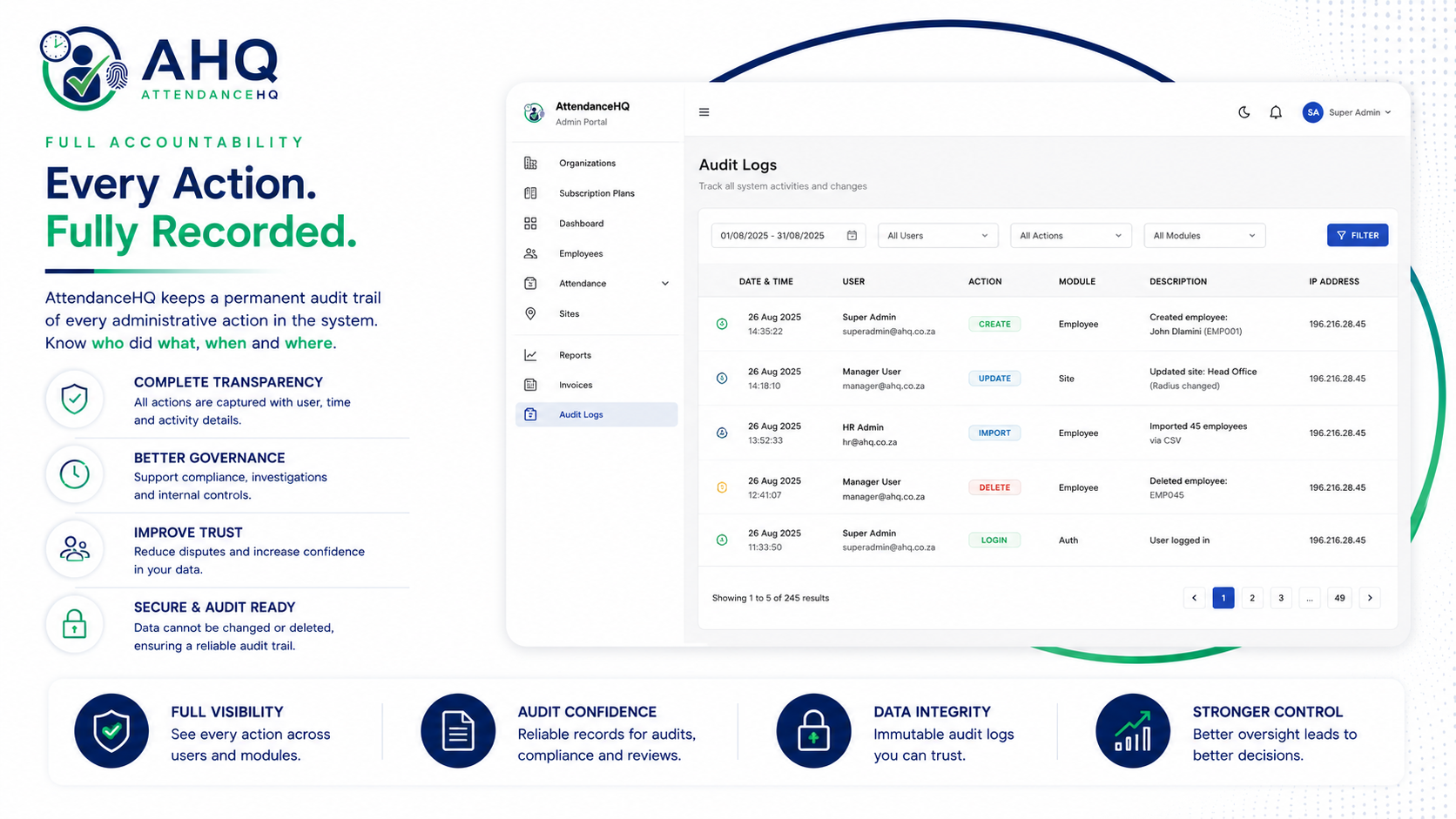1456x819 pixels.
Task: Click 'hr@ahq.co.za' email text
Action: click(869, 442)
